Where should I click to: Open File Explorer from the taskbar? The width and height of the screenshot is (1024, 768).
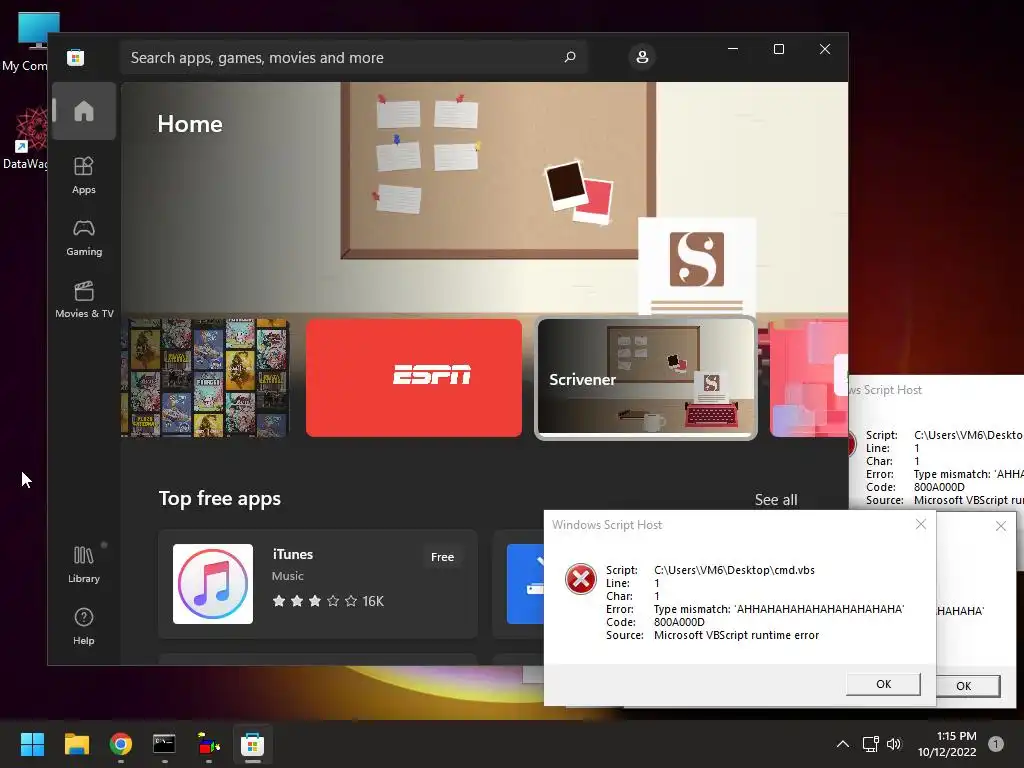pyautogui.click(x=76, y=744)
